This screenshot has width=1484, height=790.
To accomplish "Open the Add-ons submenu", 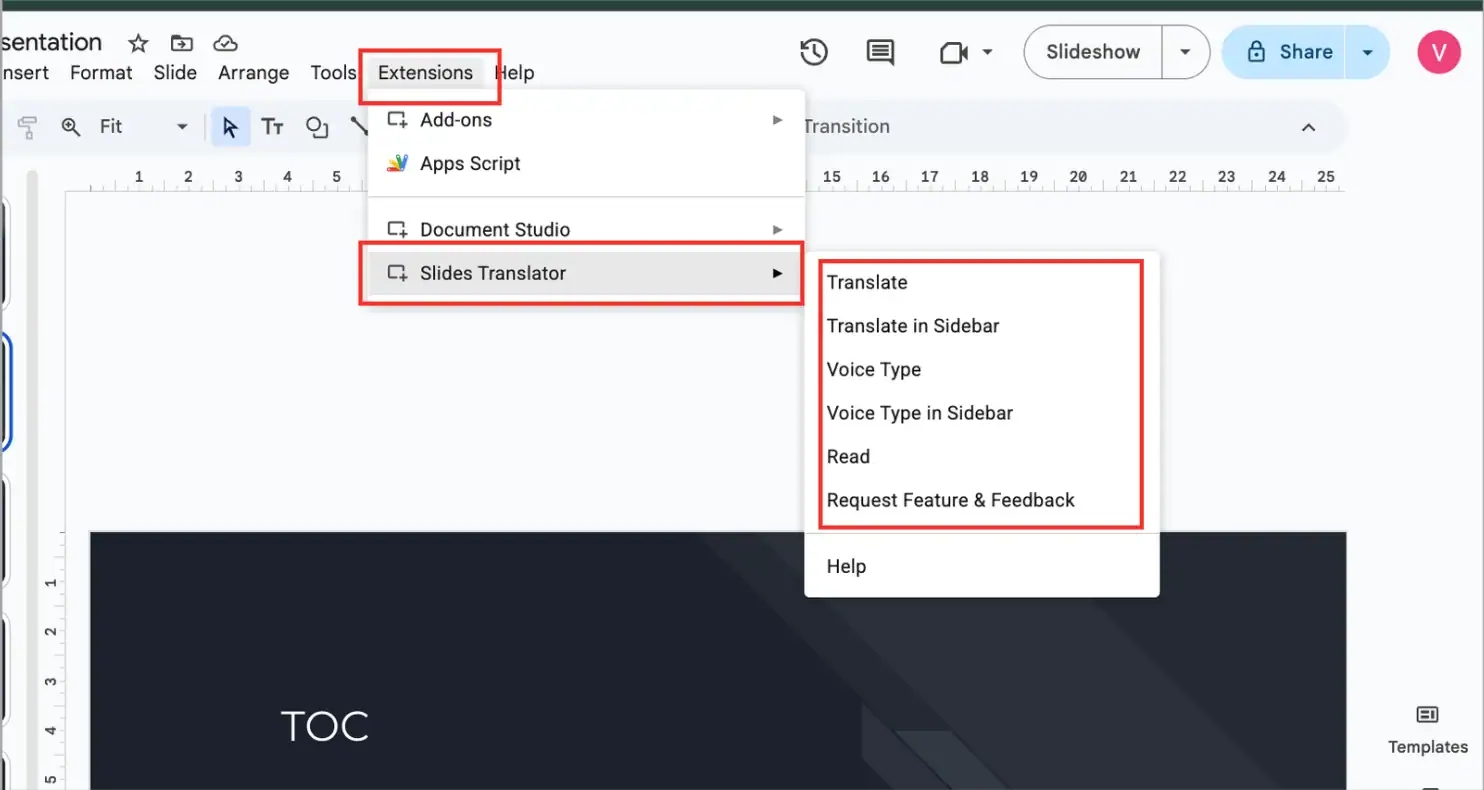I will 585,120.
